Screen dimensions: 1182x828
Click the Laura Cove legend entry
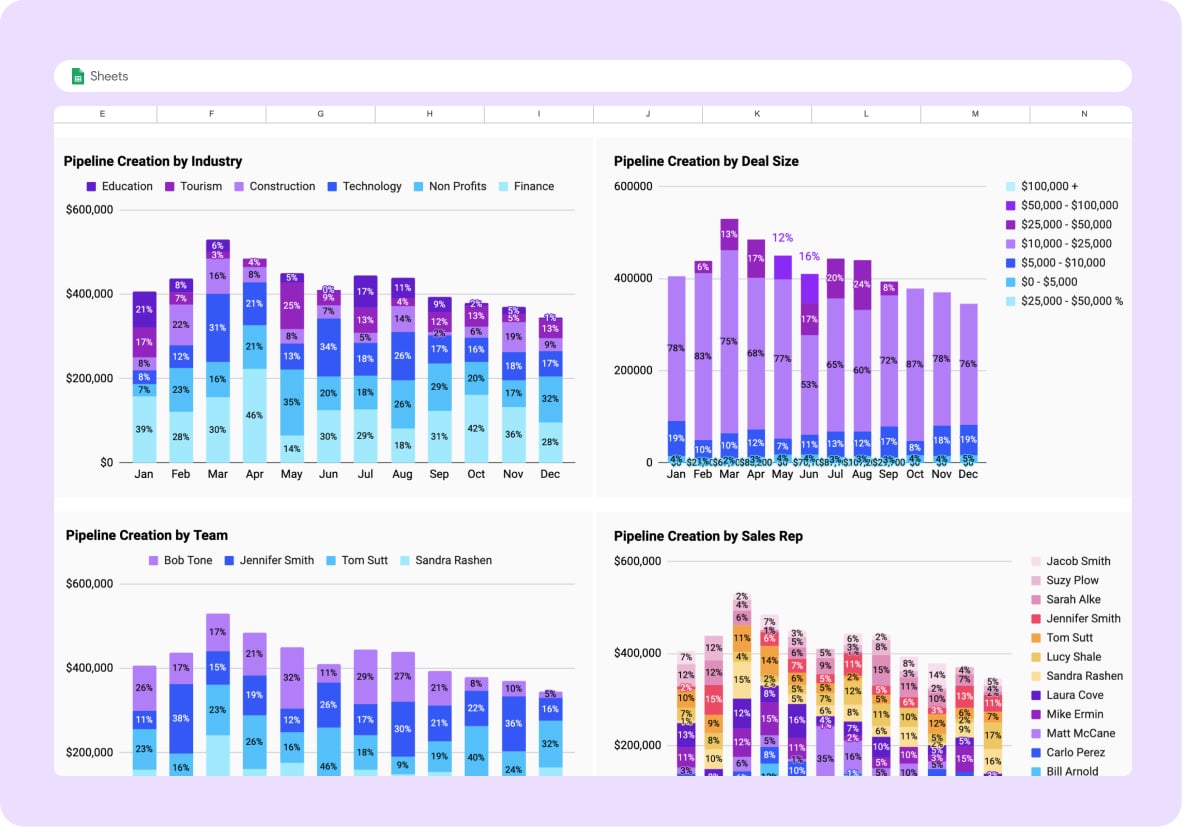pos(1074,695)
